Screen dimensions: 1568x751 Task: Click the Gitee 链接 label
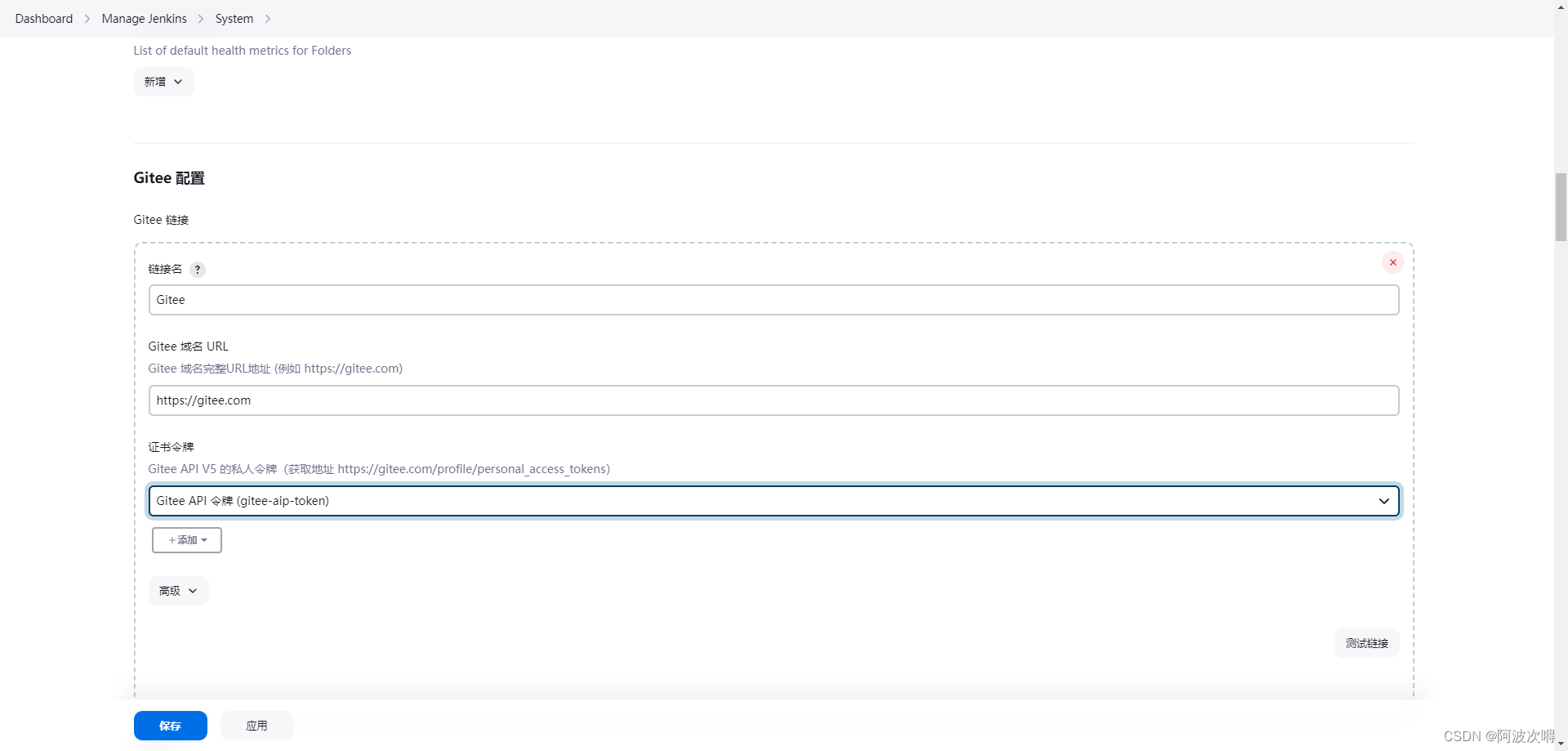click(161, 220)
